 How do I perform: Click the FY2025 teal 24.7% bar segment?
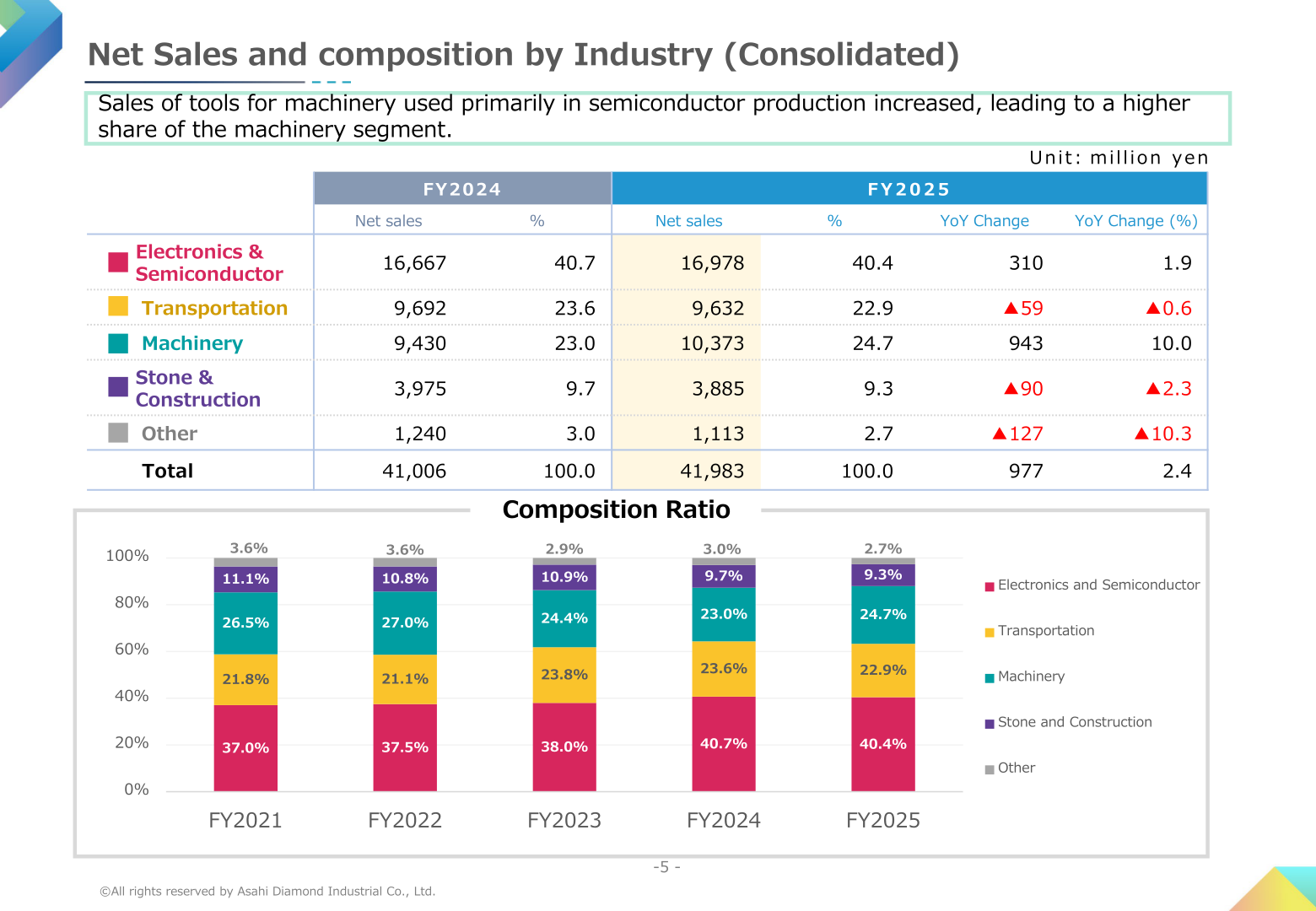[883, 615]
